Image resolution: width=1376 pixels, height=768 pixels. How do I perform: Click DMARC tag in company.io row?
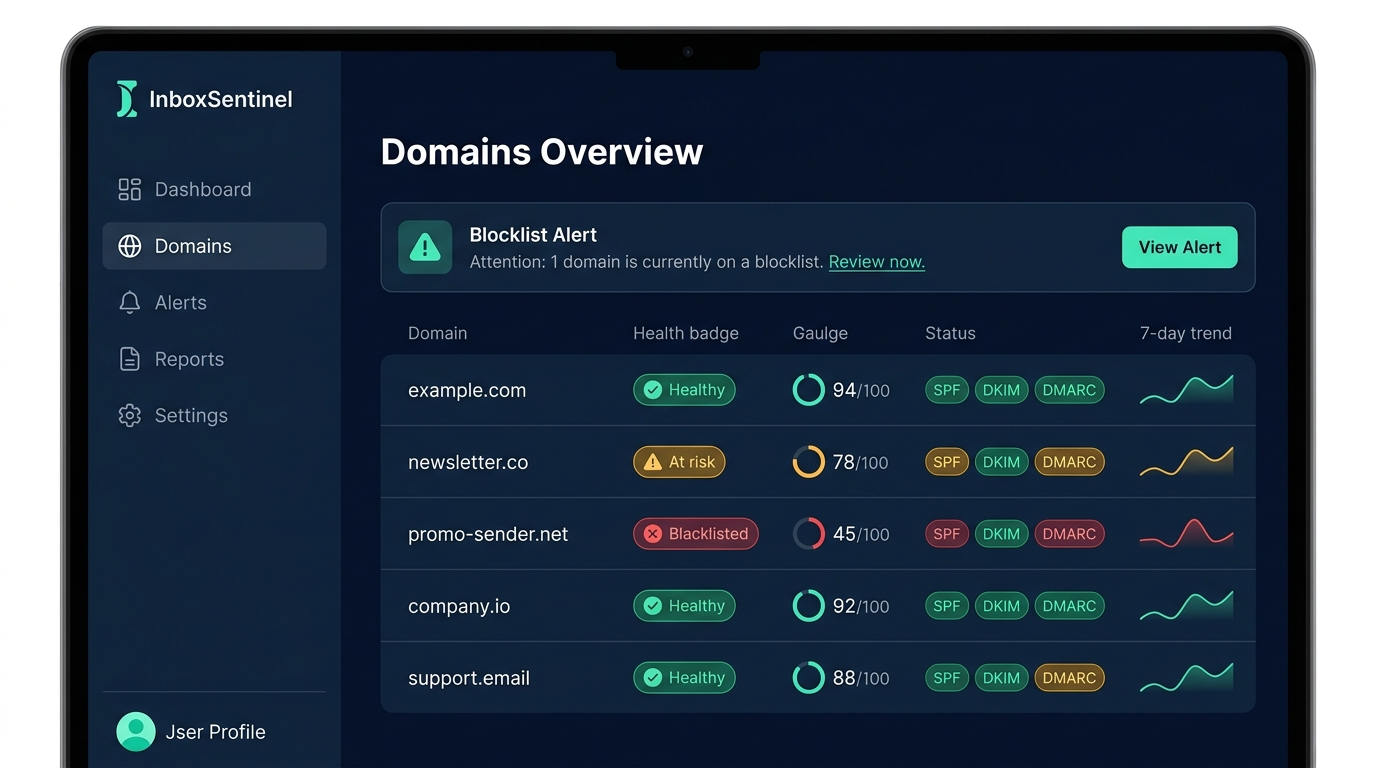[1069, 606]
